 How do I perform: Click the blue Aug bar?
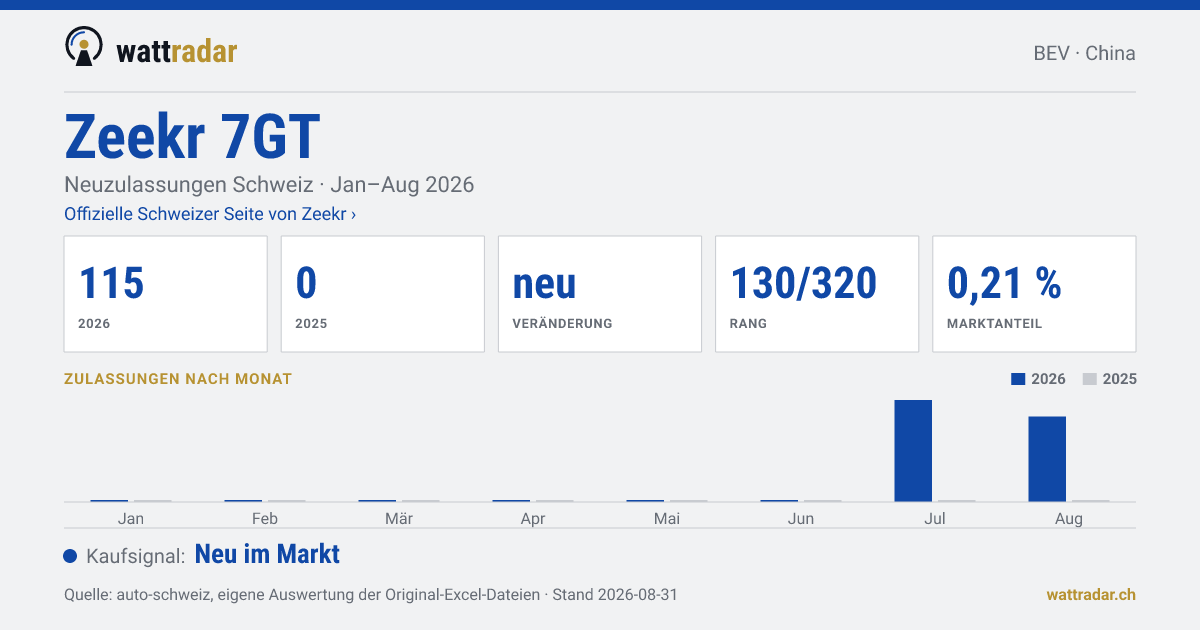click(1047, 459)
